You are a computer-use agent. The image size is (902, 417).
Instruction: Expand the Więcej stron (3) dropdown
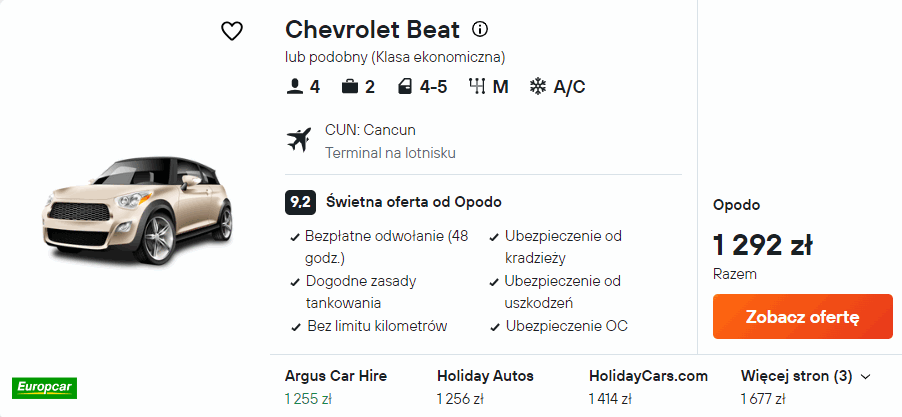pyautogui.click(x=805, y=377)
